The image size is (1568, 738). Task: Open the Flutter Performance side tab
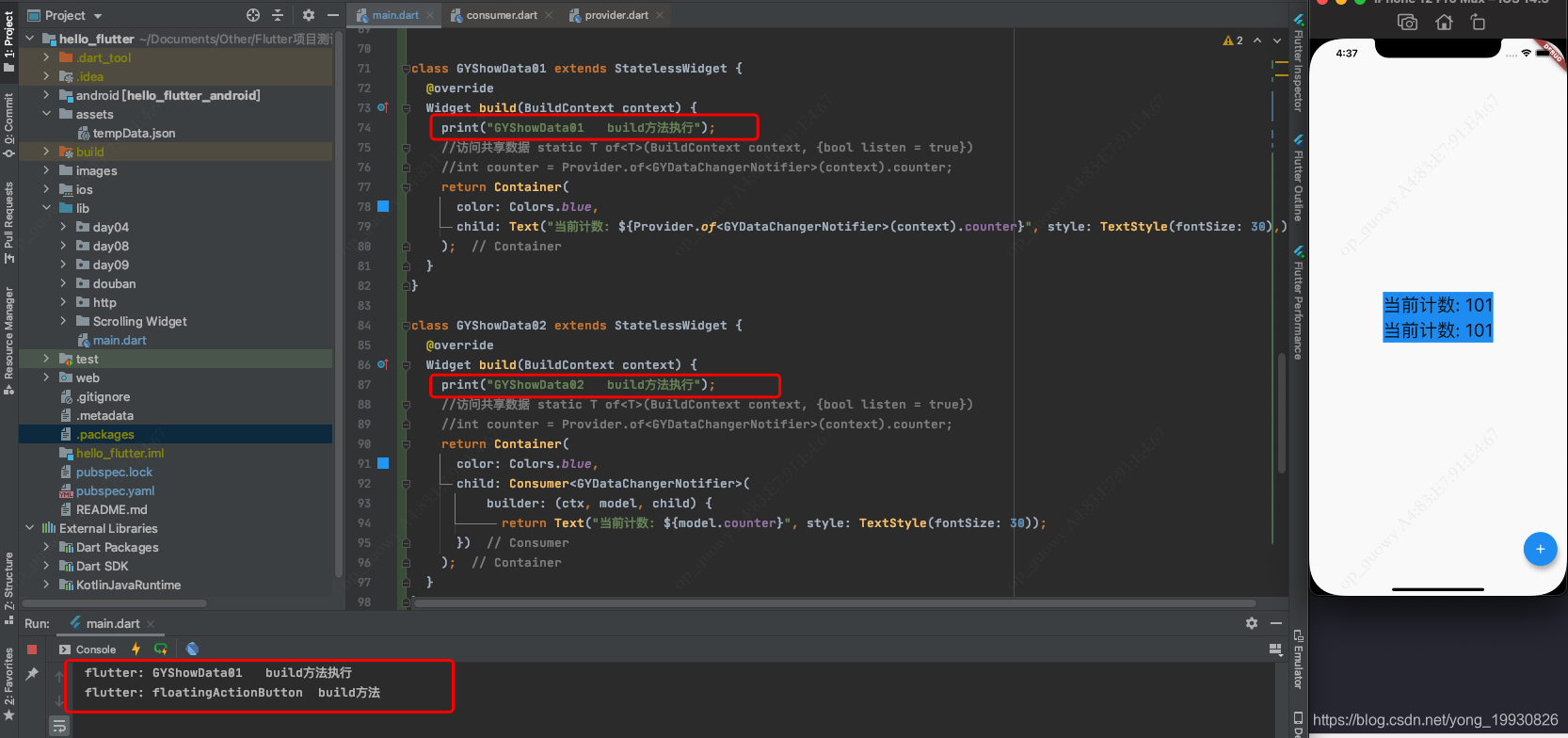[1298, 303]
